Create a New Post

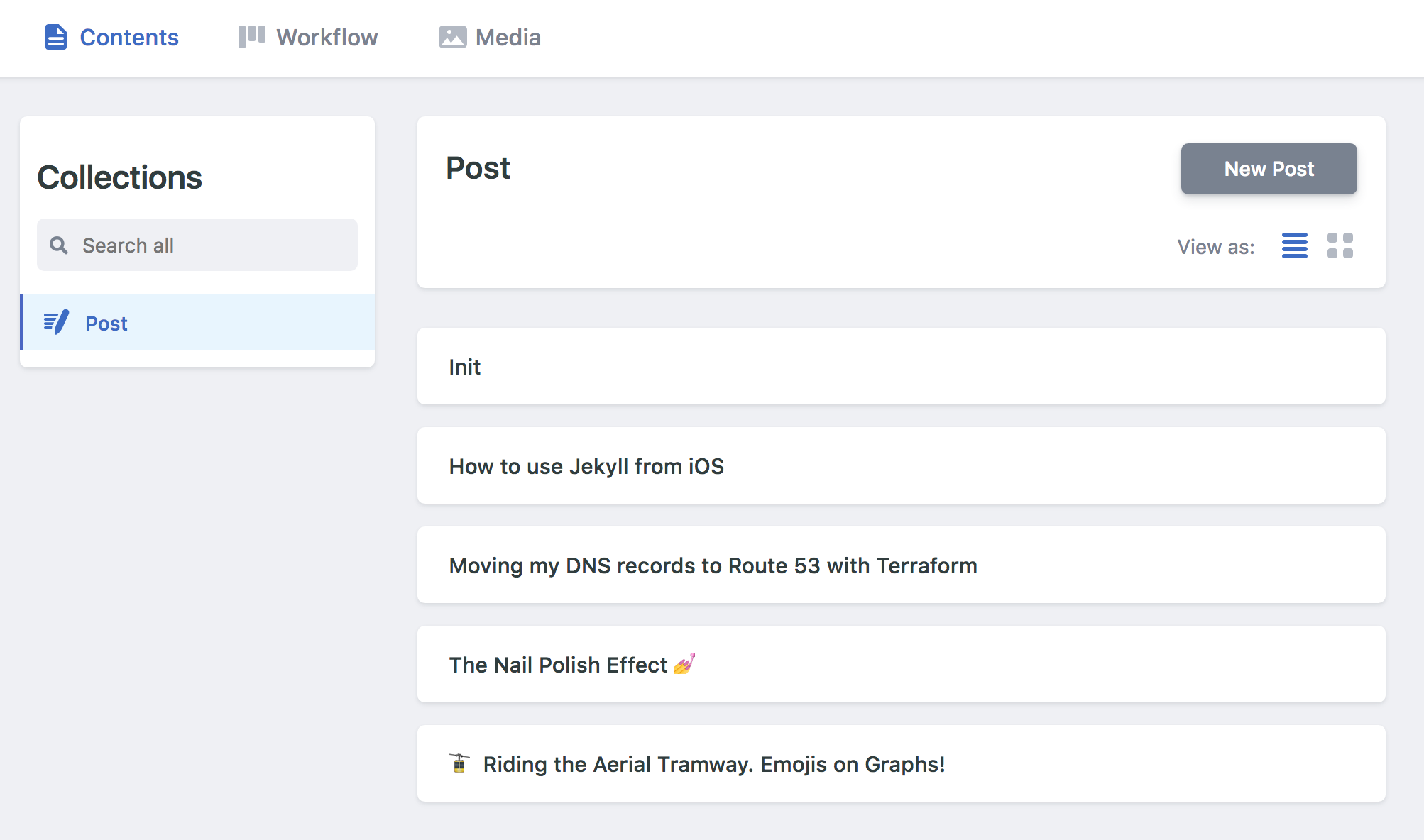1269,169
